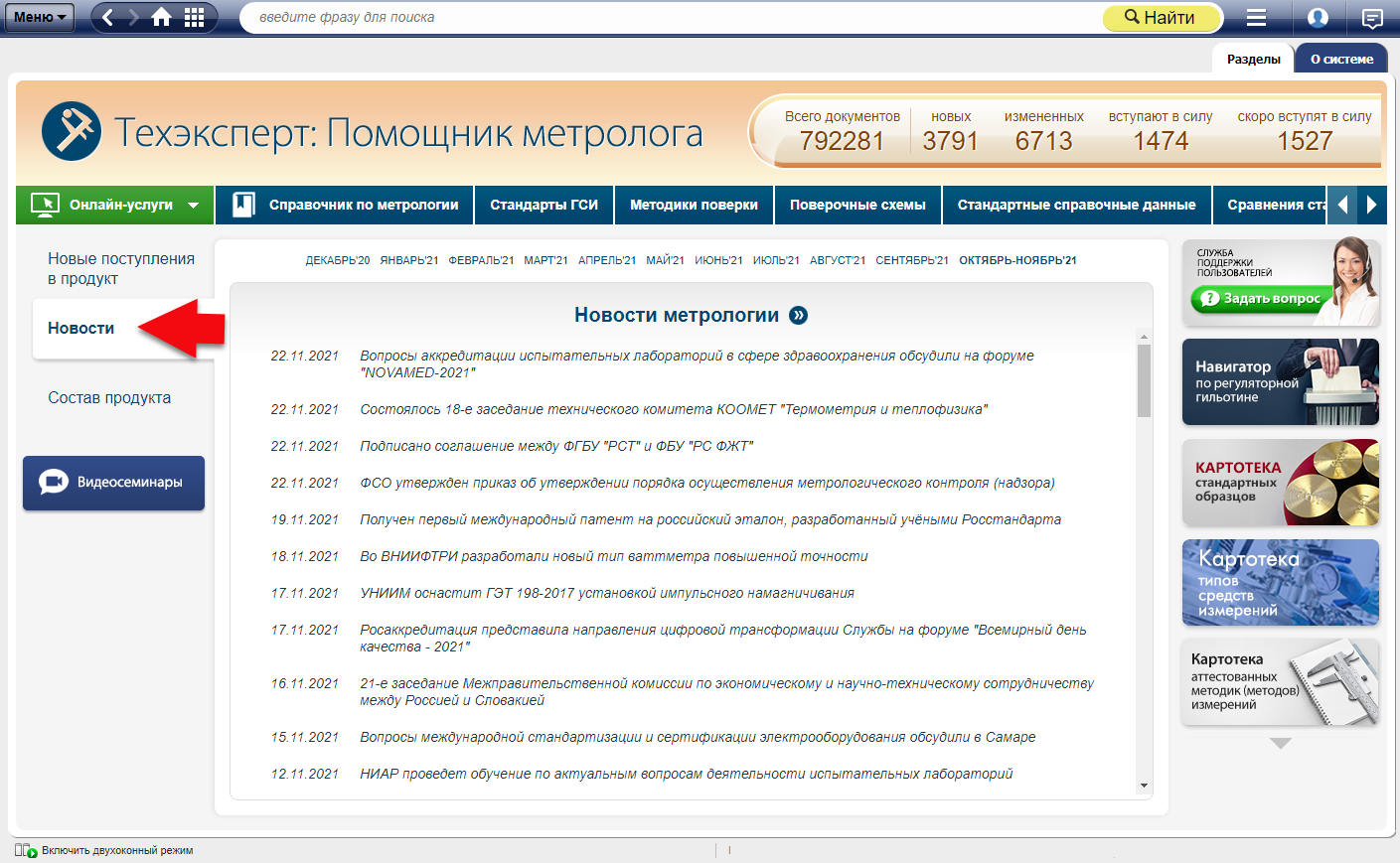
Task: Select month ИЮЛЬ'21
Action: point(776,260)
